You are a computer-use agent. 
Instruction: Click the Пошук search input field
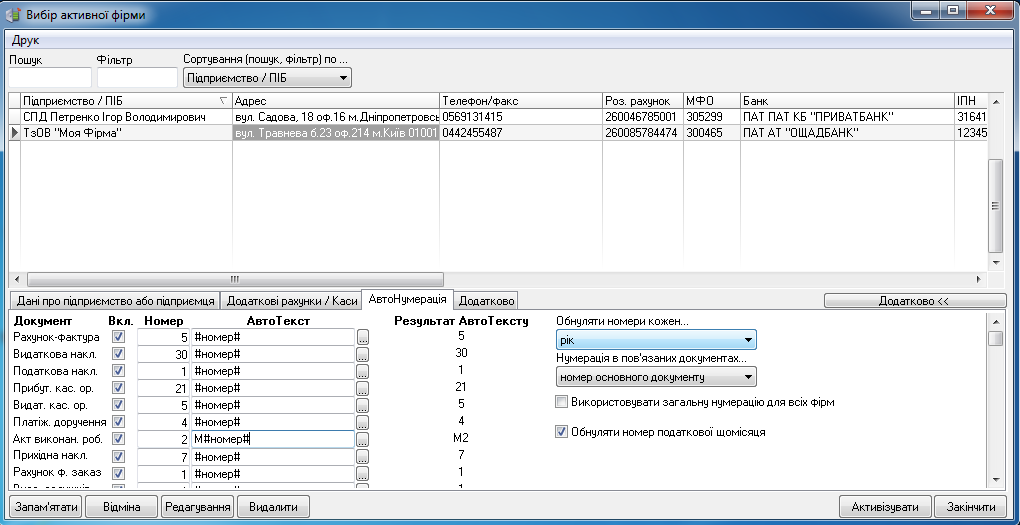[x=50, y=78]
